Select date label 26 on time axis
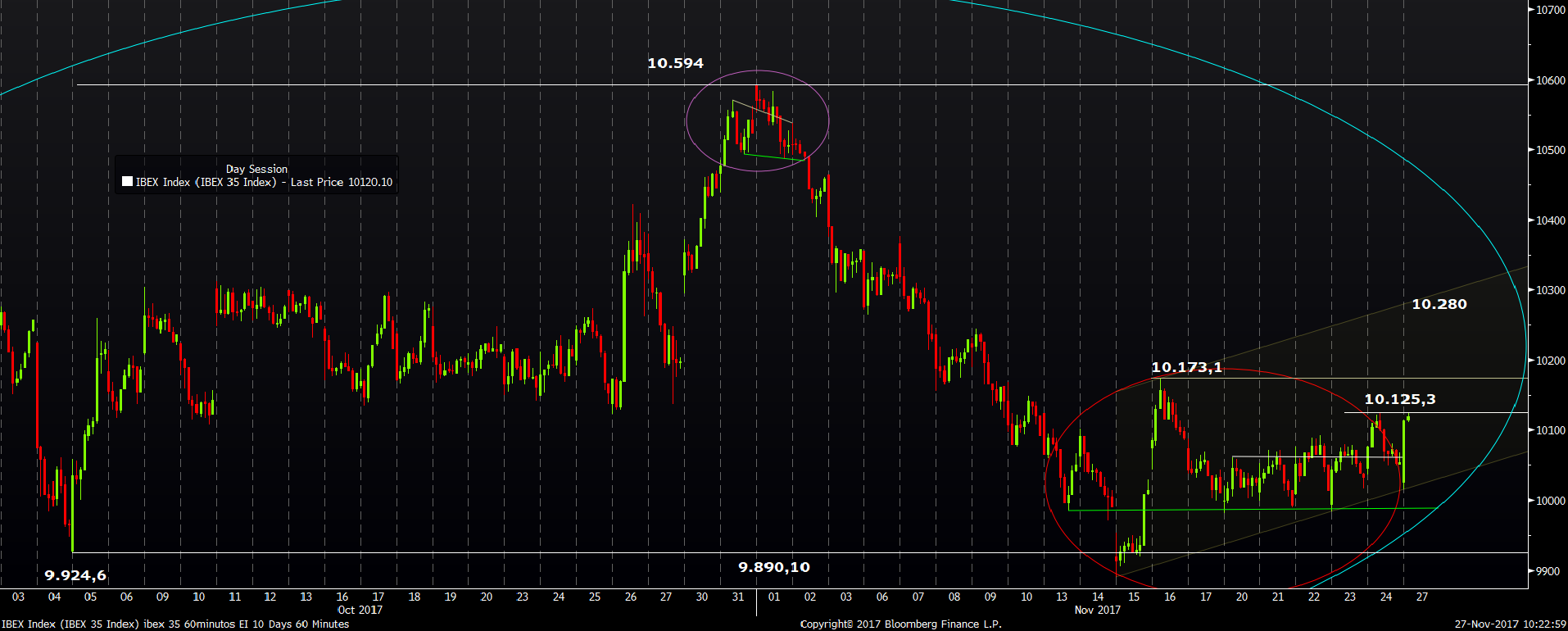This screenshot has width=1568, height=631. [x=631, y=597]
